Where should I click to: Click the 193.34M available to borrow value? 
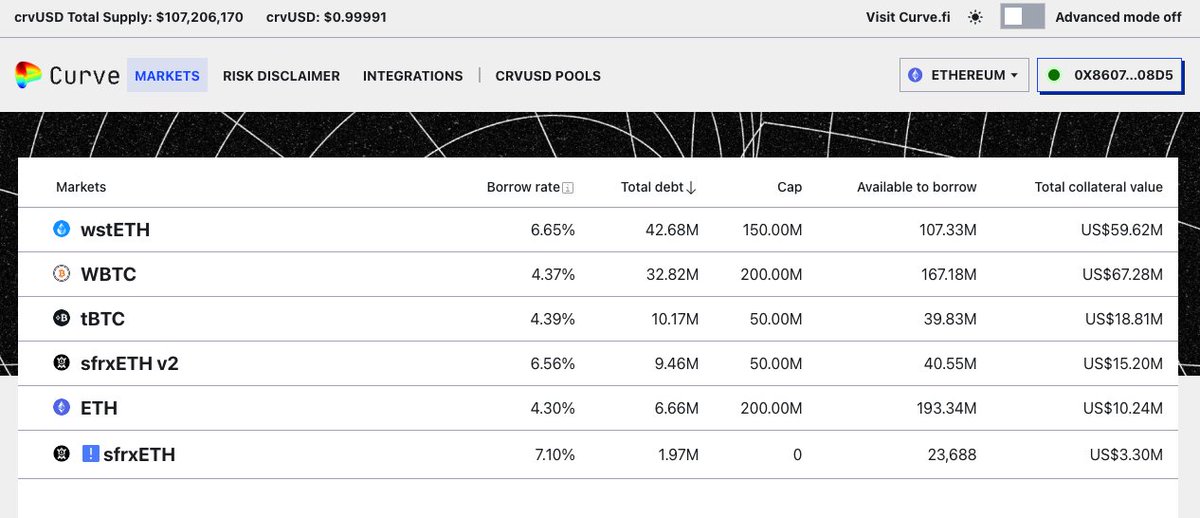click(x=947, y=408)
